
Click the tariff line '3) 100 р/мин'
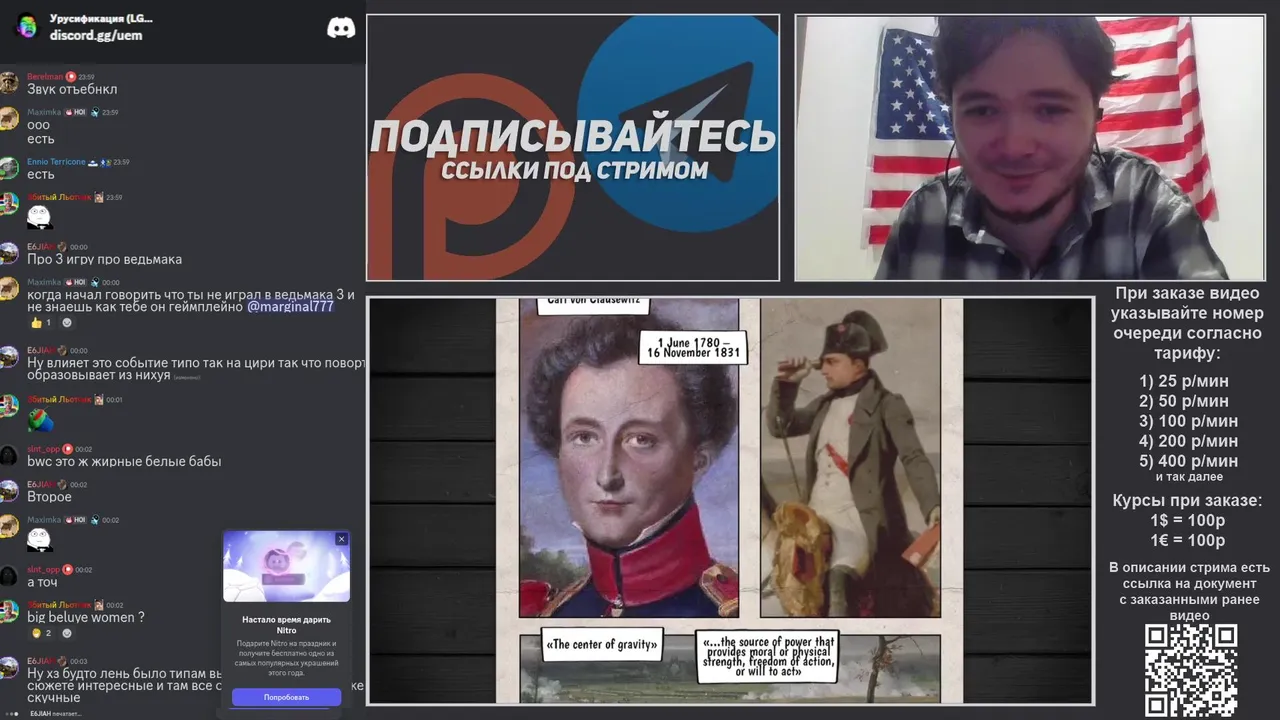1188,421
